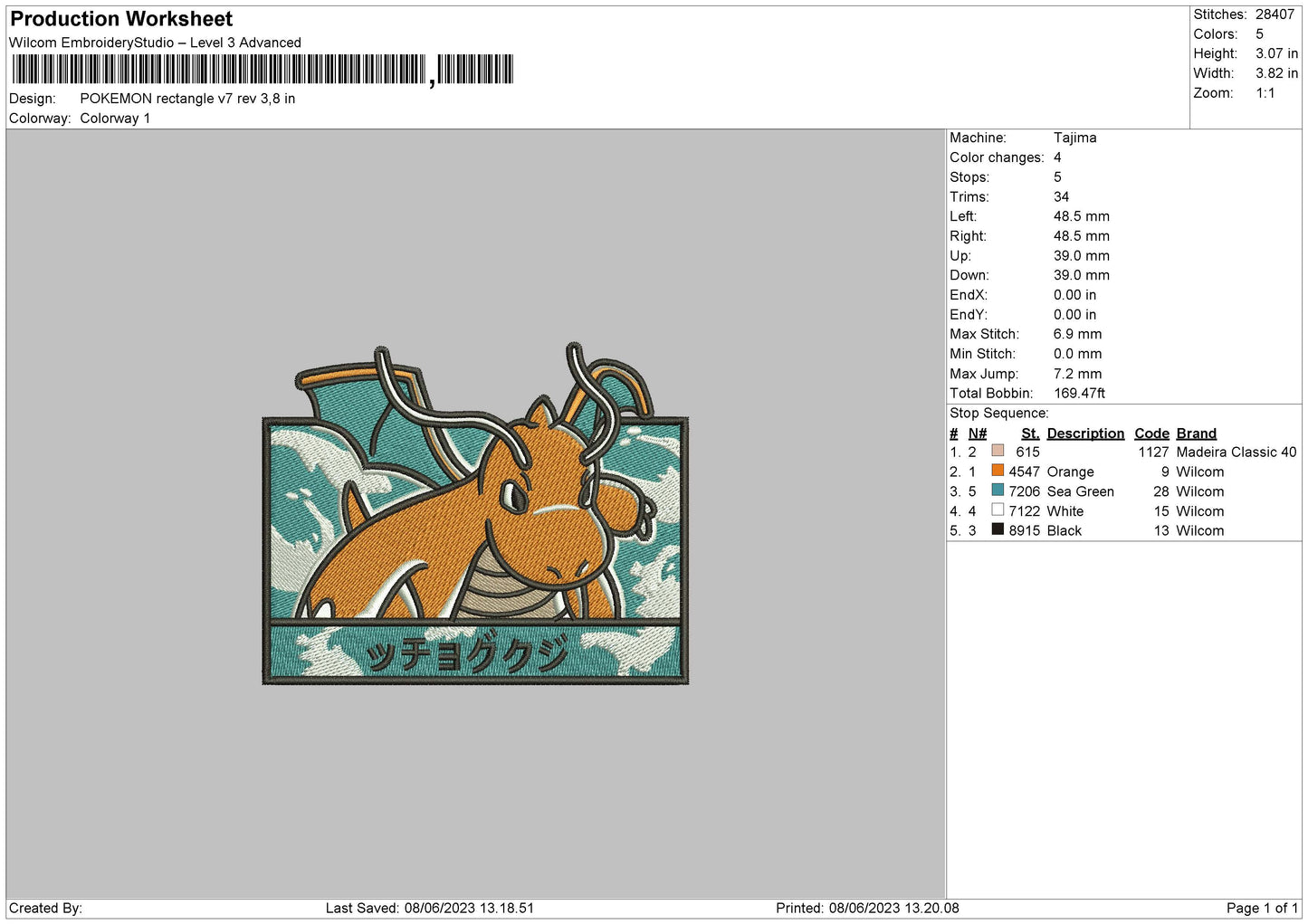Image resolution: width=1308 pixels, height=924 pixels.
Task: Select the Production Worksheet title
Action: pyautogui.click(x=121, y=19)
